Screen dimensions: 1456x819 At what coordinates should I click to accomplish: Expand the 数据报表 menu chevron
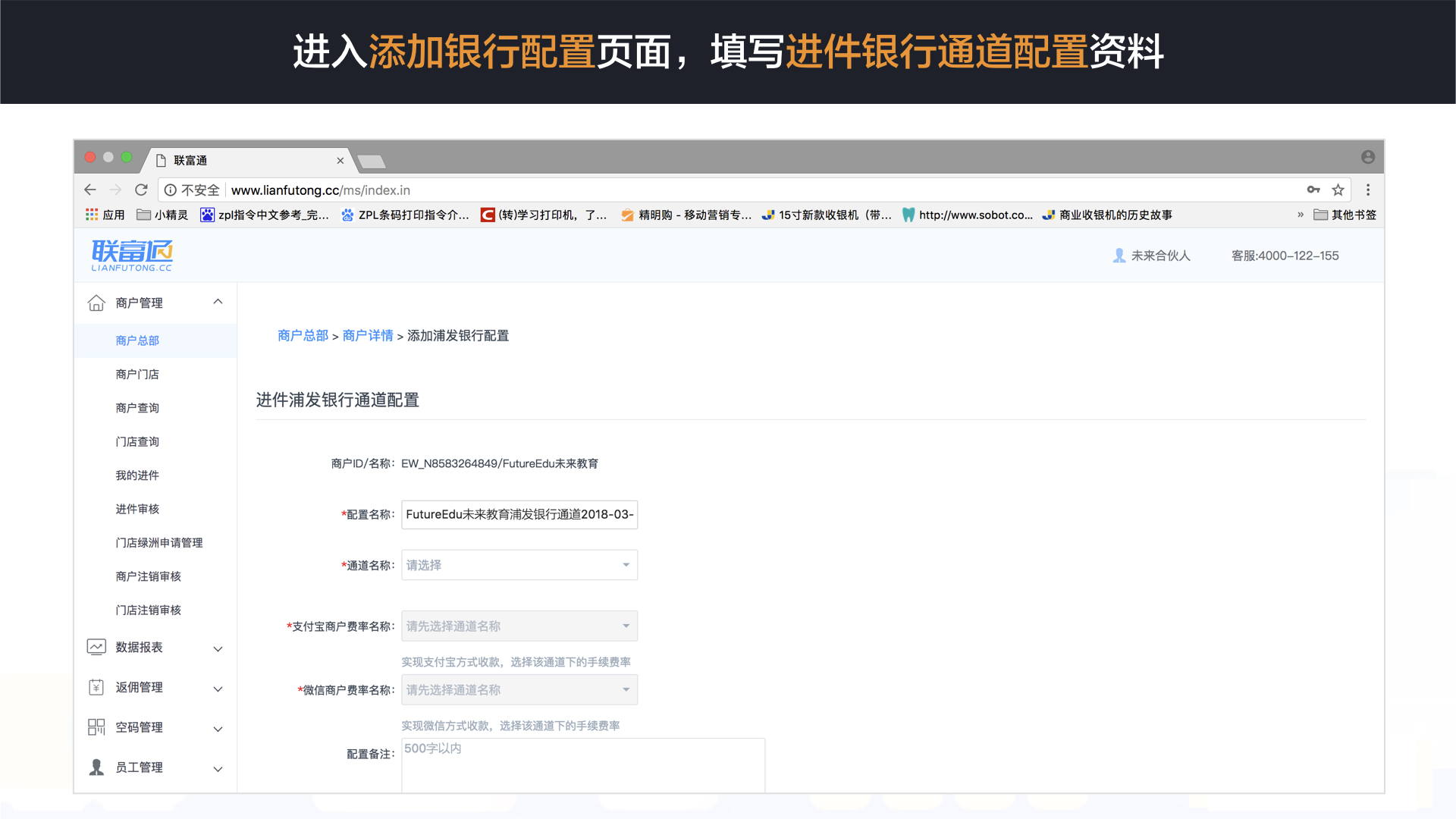tap(218, 648)
